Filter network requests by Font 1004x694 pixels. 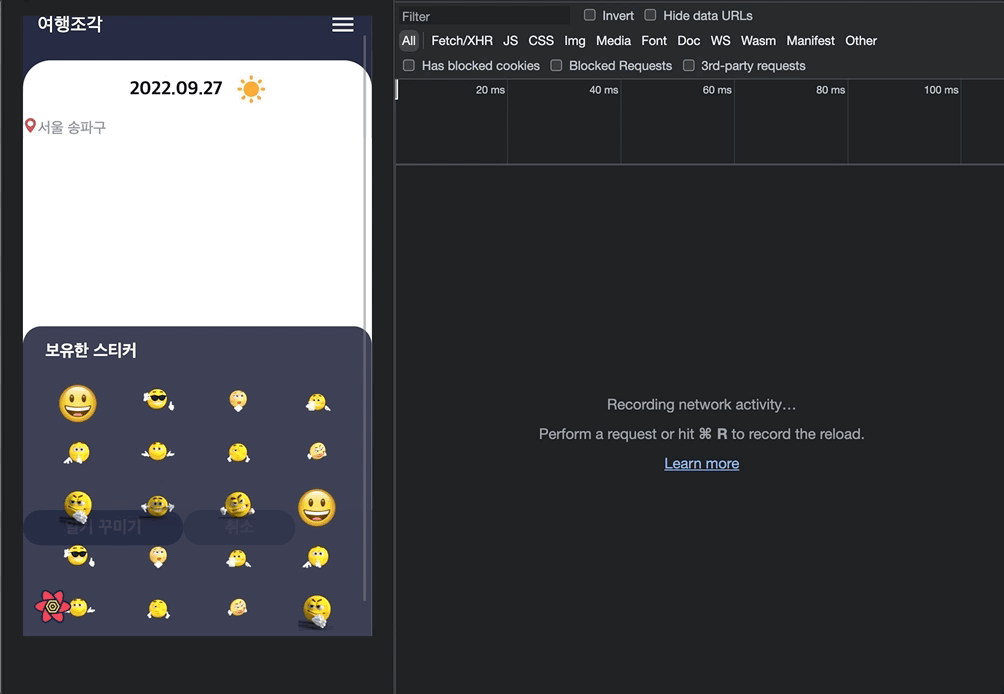[654, 41]
